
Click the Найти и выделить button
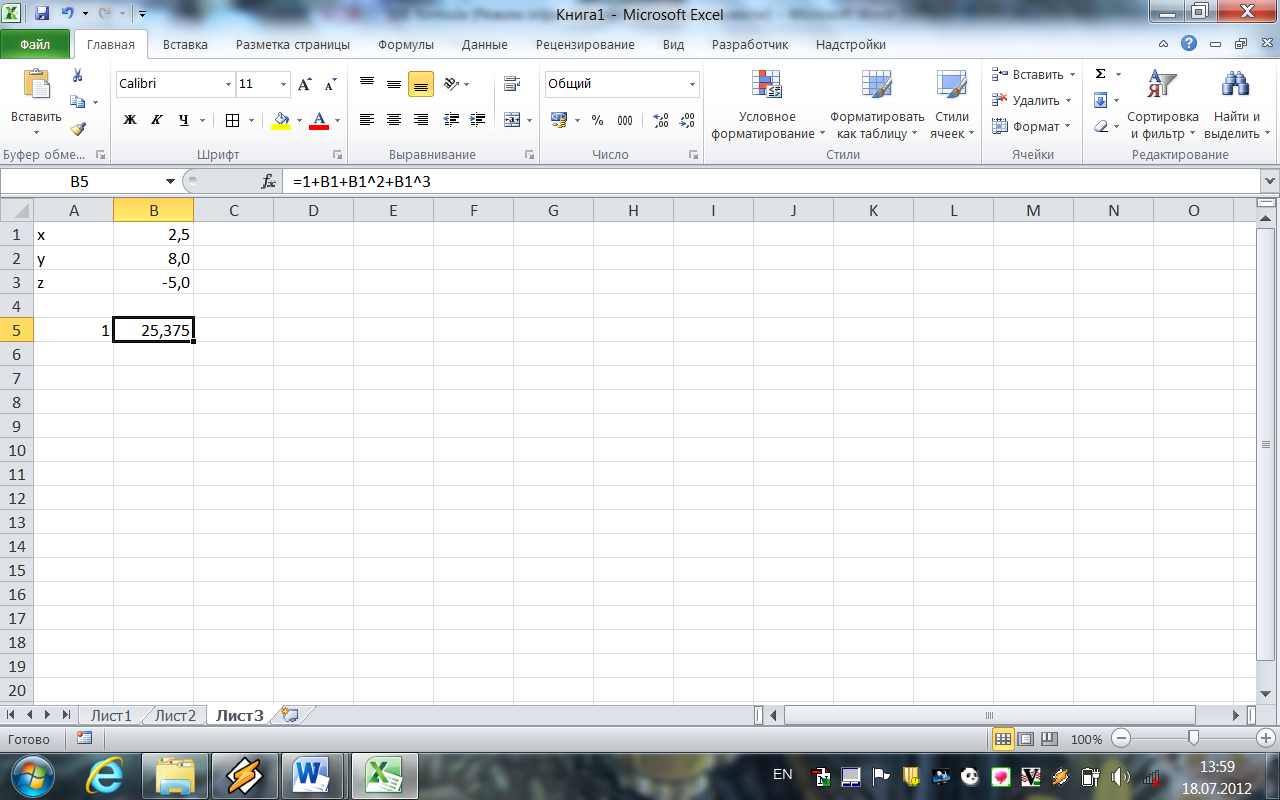[x=1237, y=104]
